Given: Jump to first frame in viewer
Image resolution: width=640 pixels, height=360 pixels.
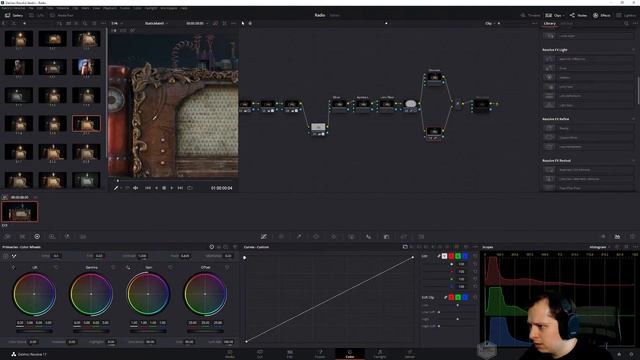Looking at the screenshot, I should pyautogui.click(x=148, y=188).
